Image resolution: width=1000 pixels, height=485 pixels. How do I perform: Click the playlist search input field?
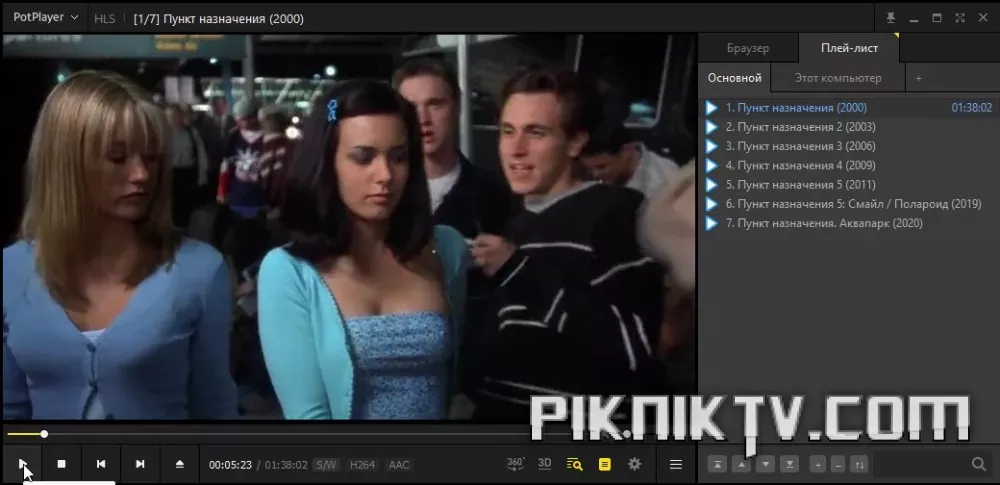coord(922,465)
